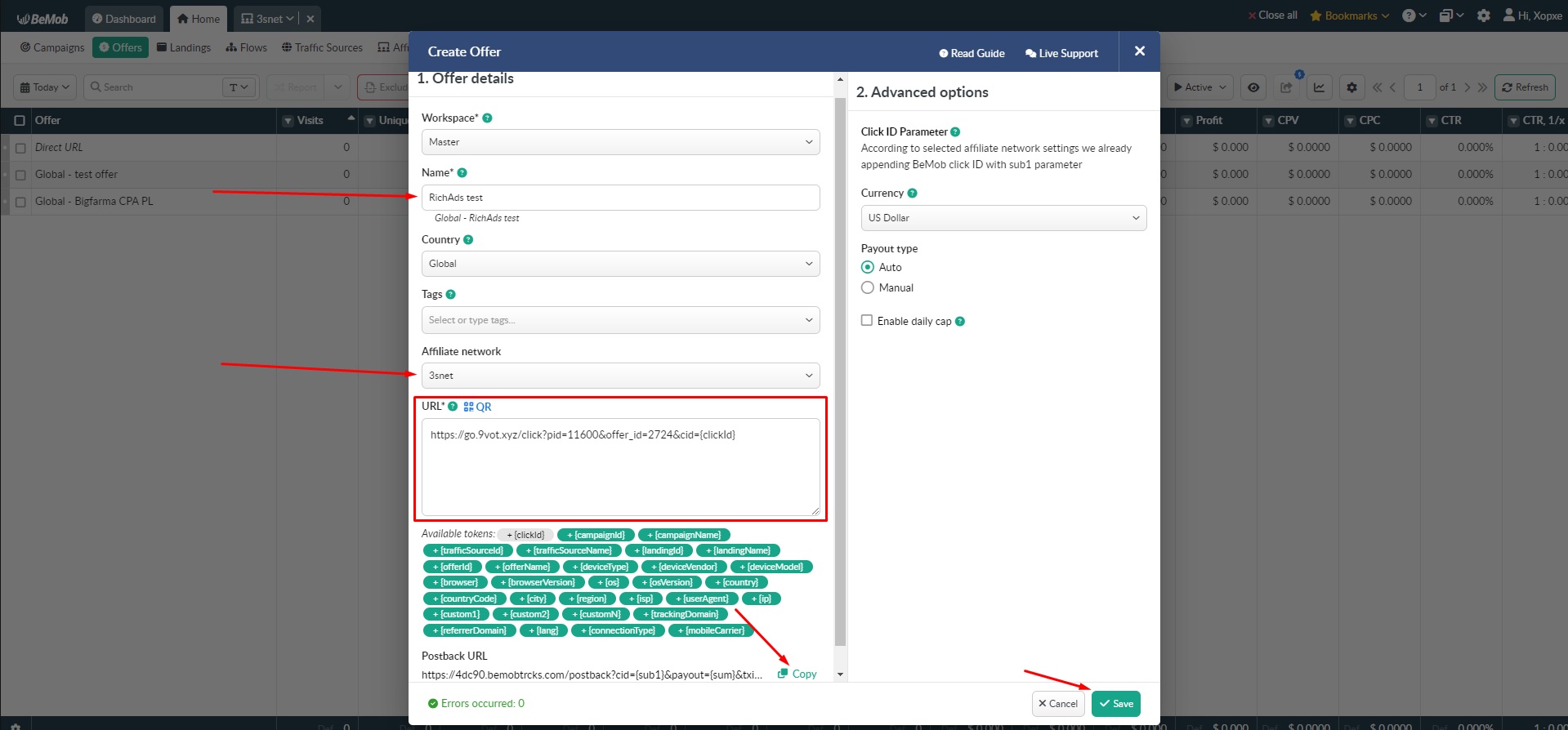Open the Read Guide link
The image size is (1568, 730).
[x=972, y=53]
